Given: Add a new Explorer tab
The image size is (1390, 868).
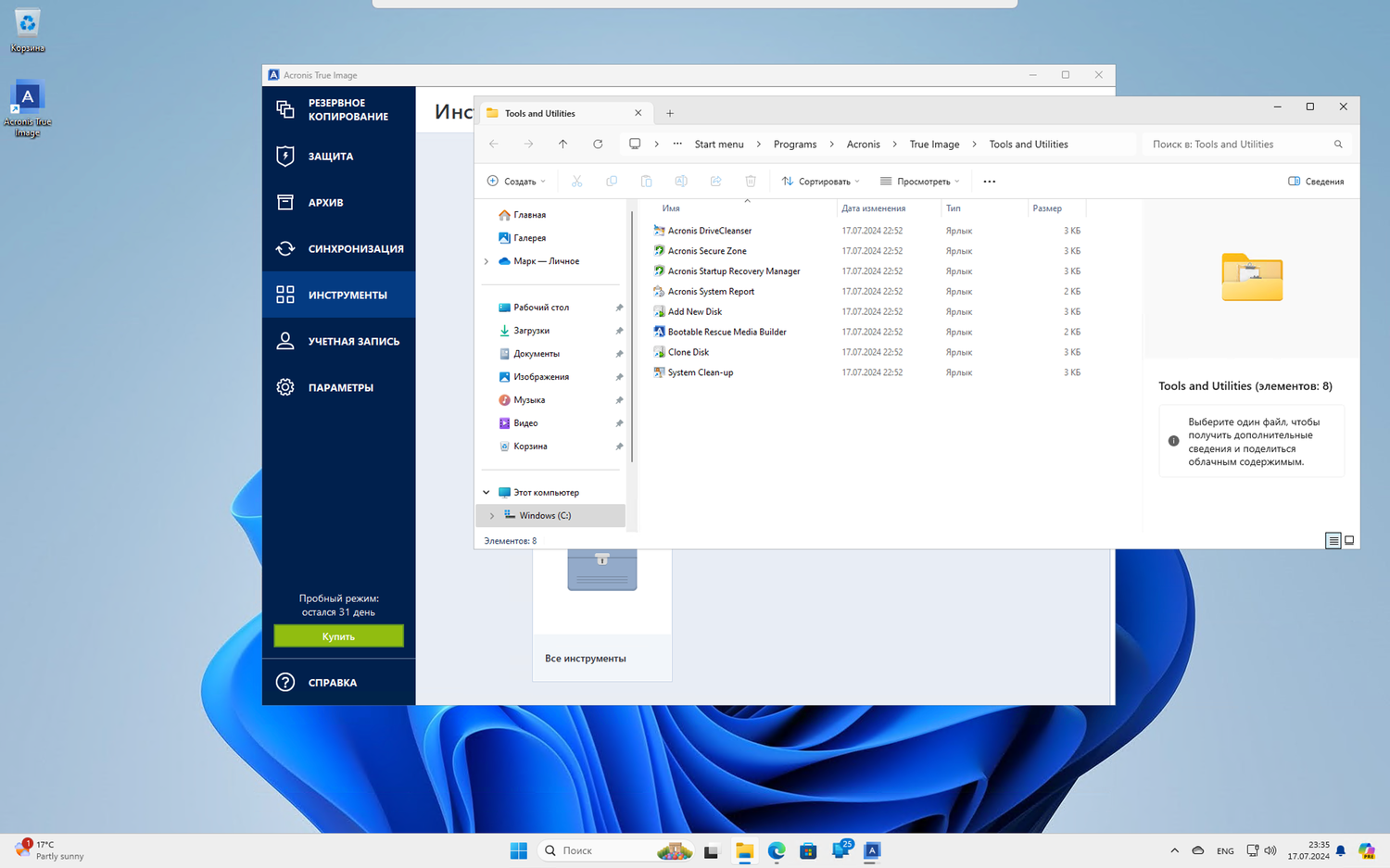Looking at the screenshot, I should 670,113.
